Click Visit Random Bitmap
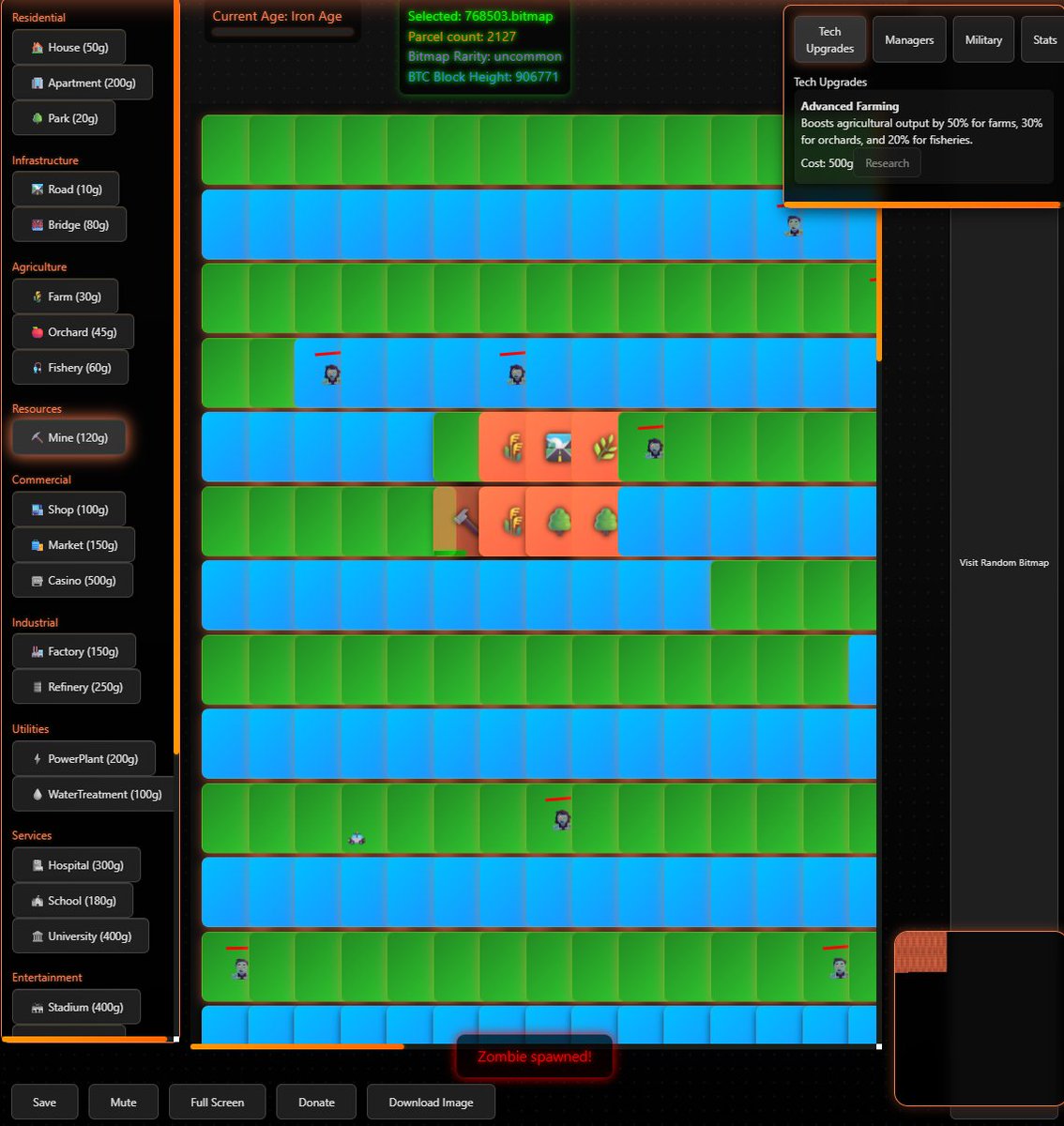The image size is (1064, 1126). [x=1004, y=563]
